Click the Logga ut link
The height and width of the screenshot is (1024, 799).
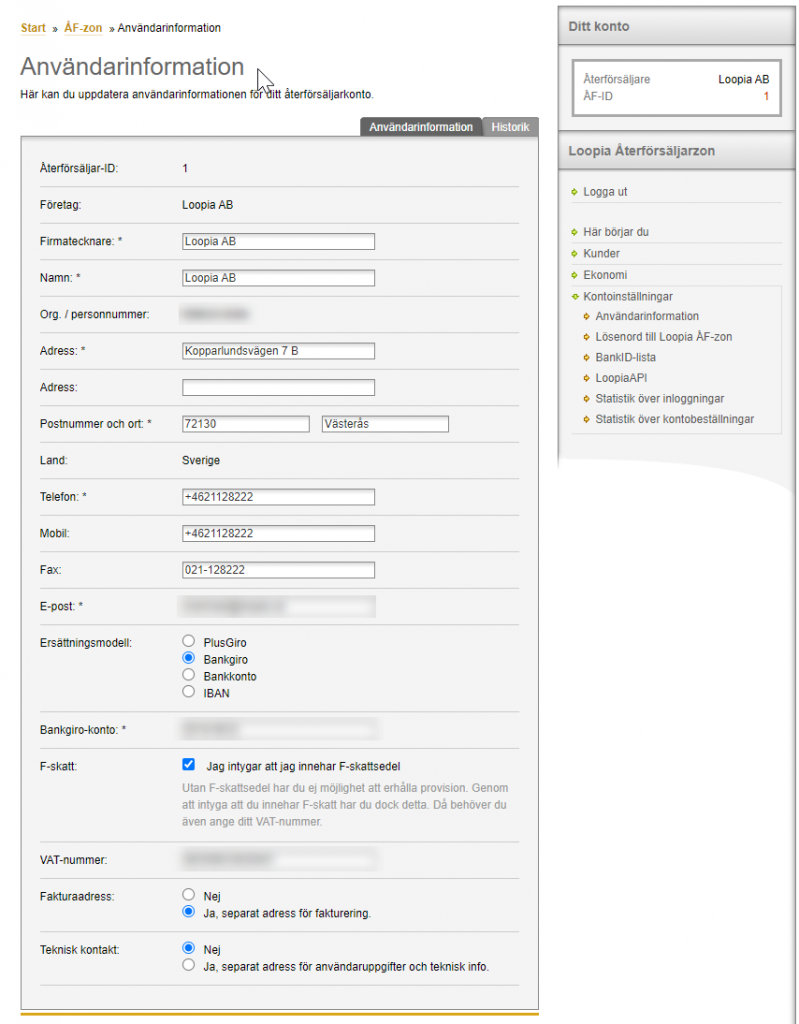(605, 192)
